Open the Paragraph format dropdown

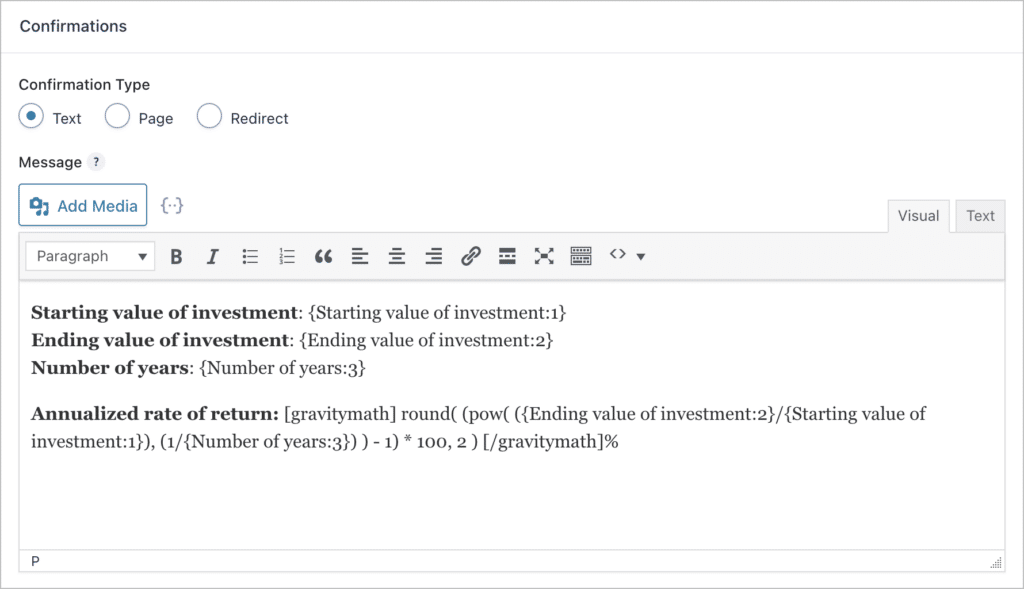(x=90, y=257)
